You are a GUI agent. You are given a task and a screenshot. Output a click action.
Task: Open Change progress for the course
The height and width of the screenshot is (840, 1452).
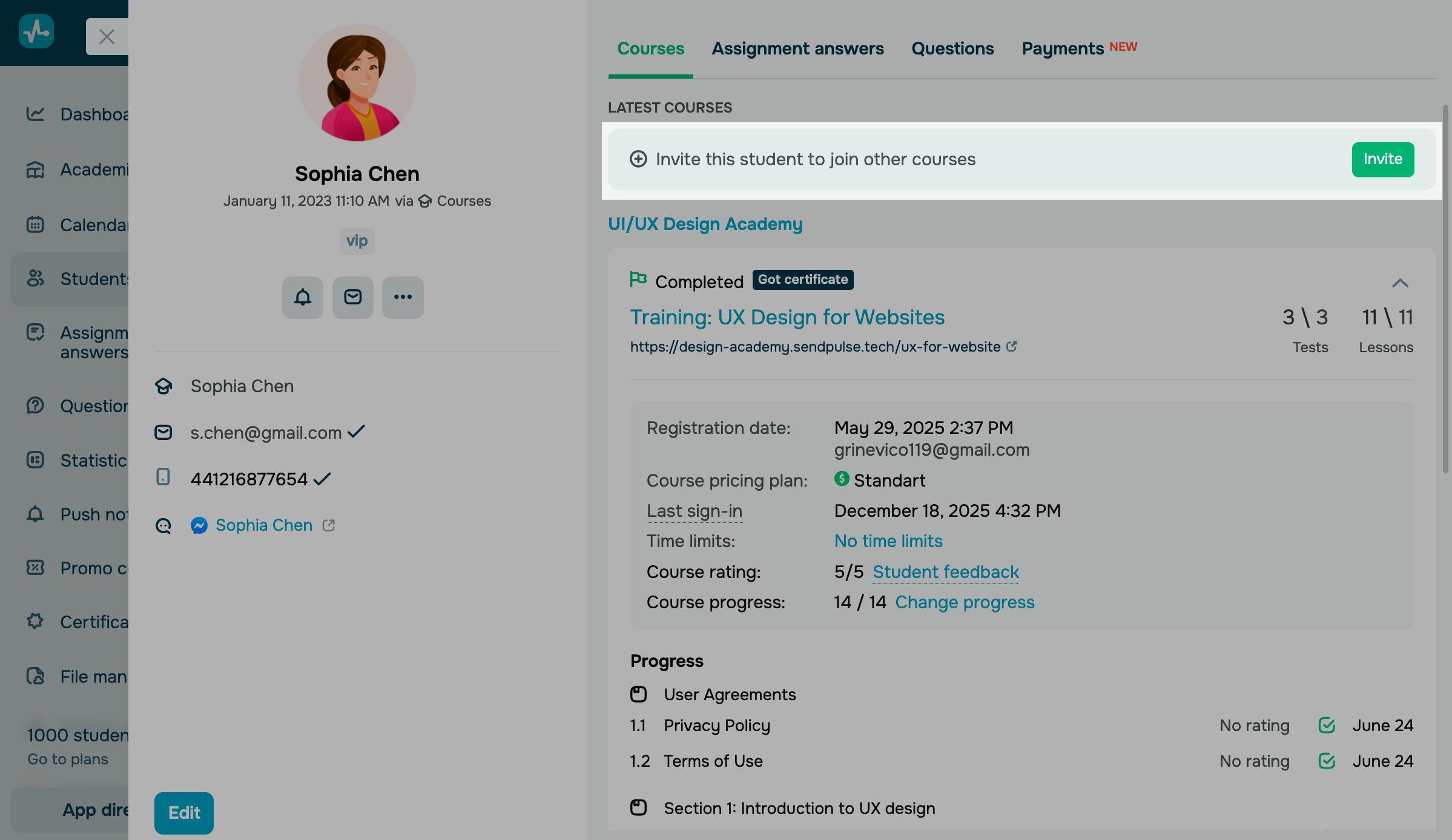point(964,602)
